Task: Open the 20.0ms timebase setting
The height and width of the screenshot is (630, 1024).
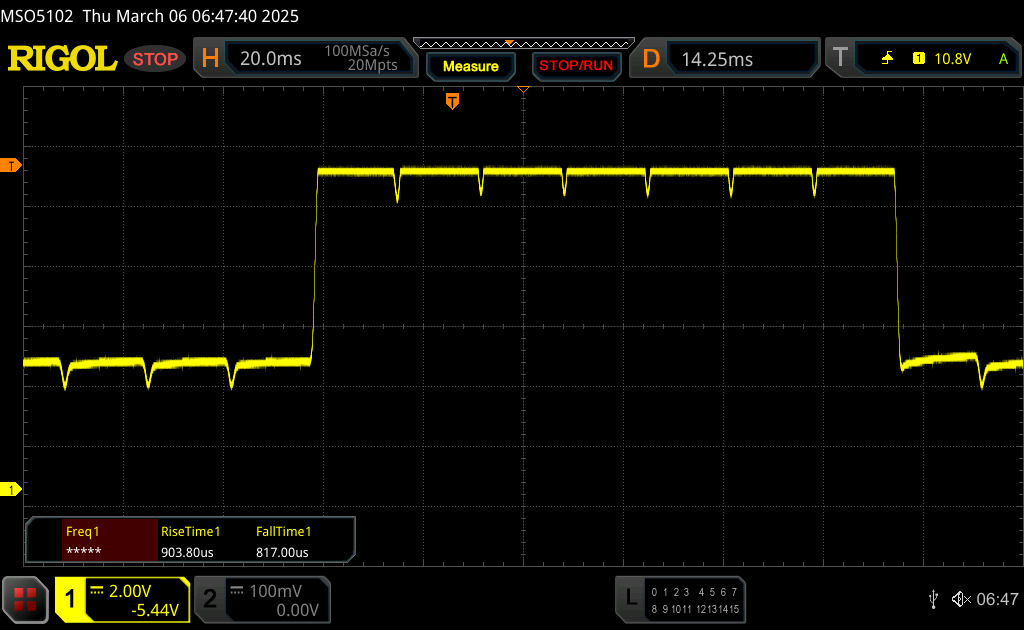Action: tap(271, 59)
